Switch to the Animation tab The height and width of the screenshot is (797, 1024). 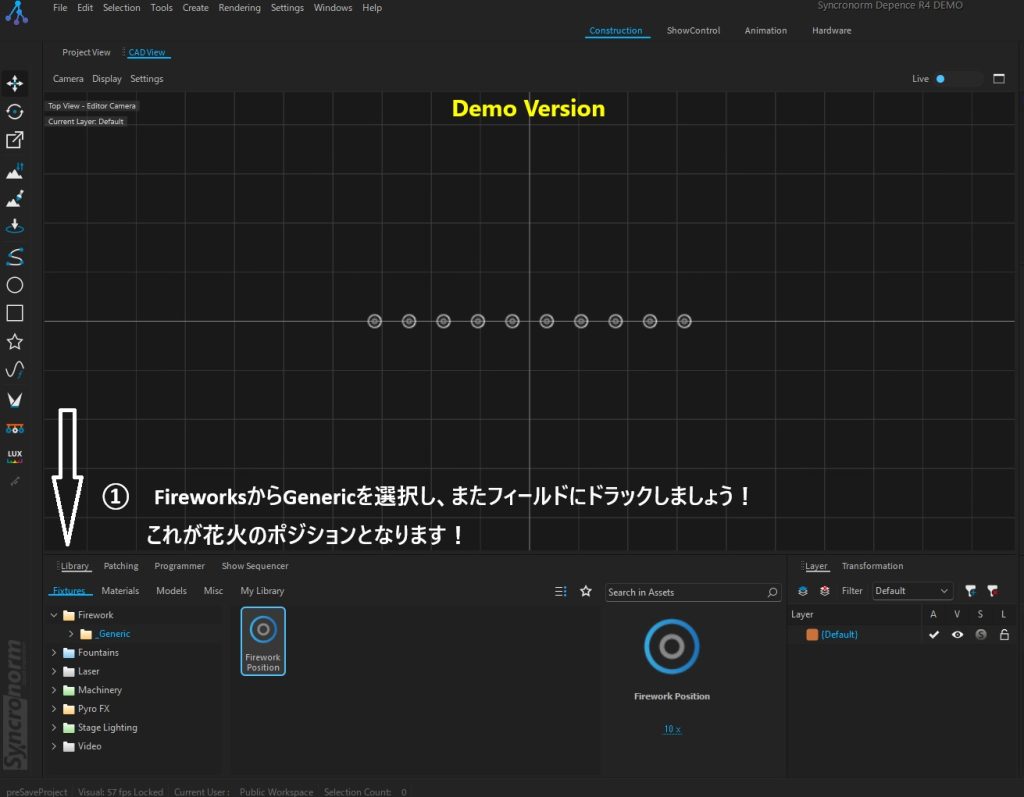click(x=765, y=31)
